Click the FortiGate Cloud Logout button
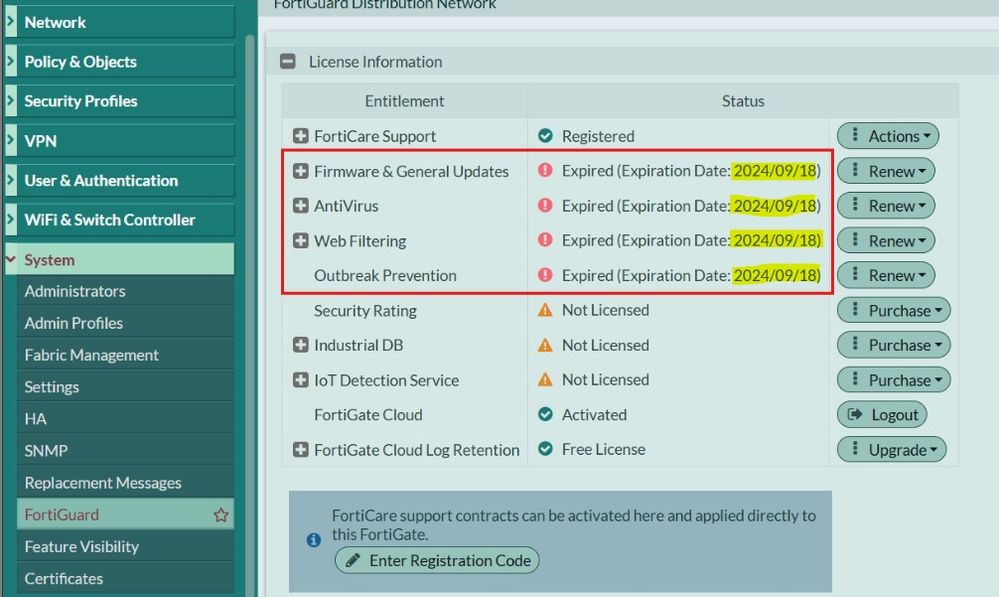The image size is (999, 597). click(882, 414)
